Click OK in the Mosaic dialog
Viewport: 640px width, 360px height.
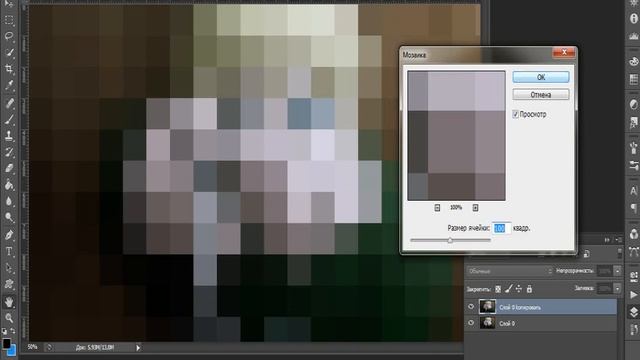(541, 77)
